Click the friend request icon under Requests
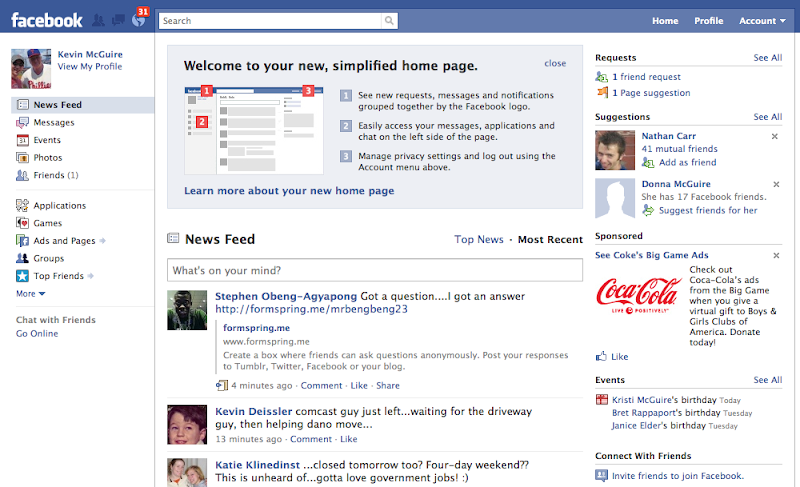This screenshot has height=487, width=800. 602,77
